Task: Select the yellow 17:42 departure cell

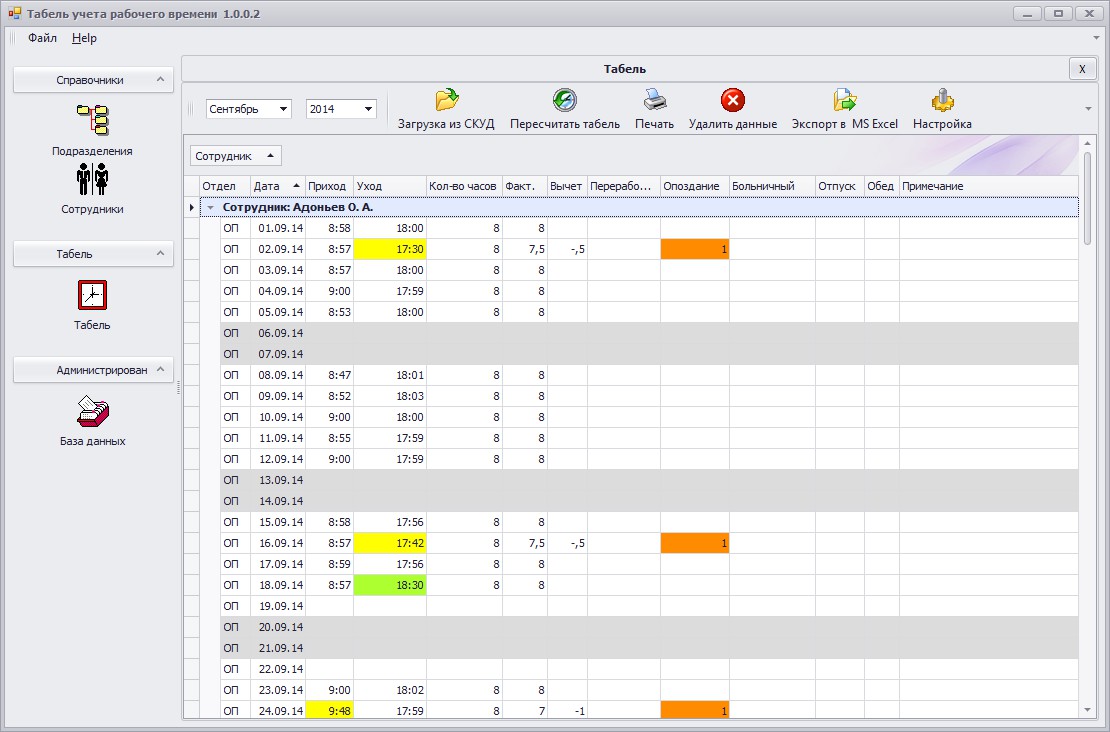Action: pyautogui.click(x=390, y=543)
